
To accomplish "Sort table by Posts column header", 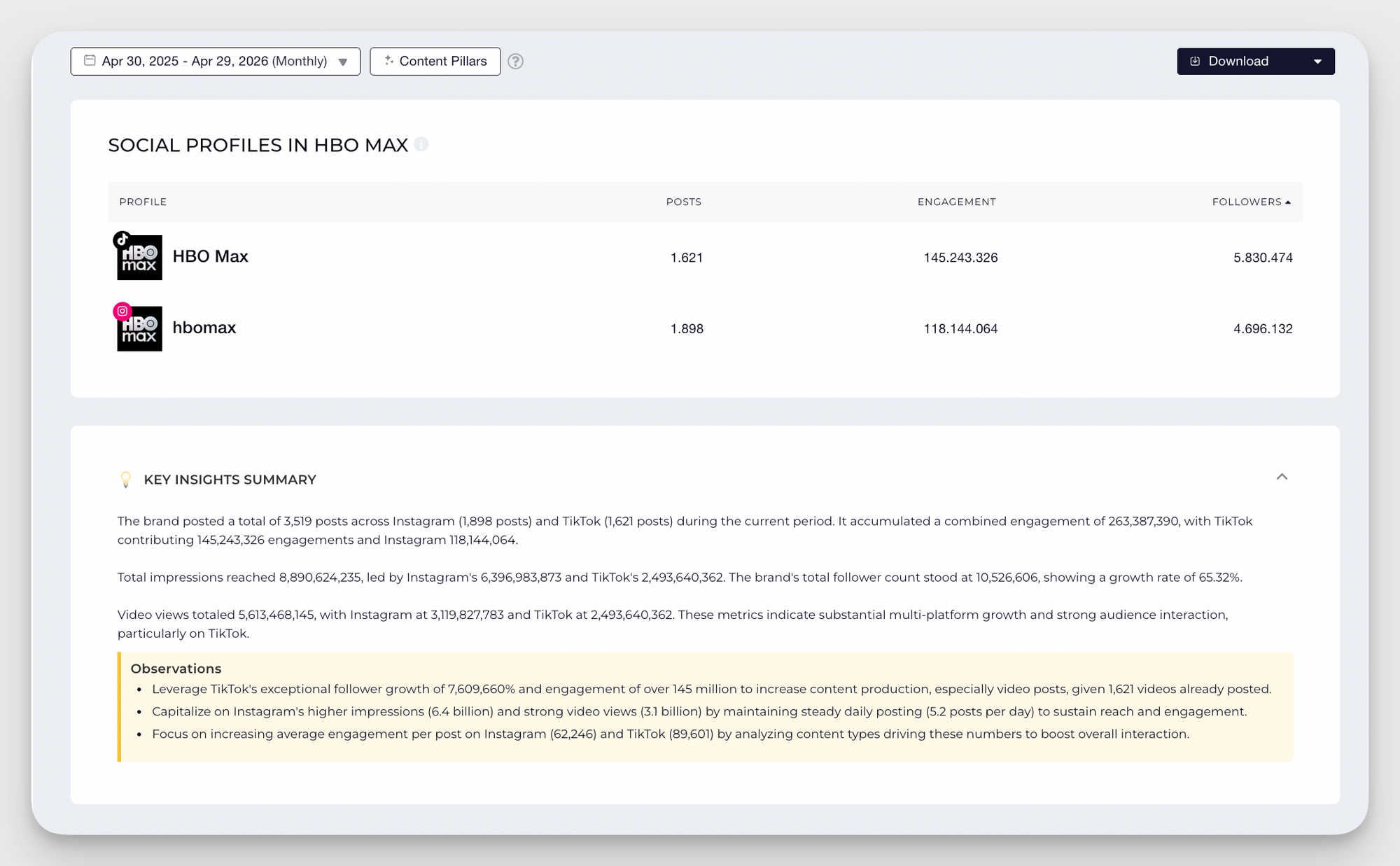I will 683,202.
